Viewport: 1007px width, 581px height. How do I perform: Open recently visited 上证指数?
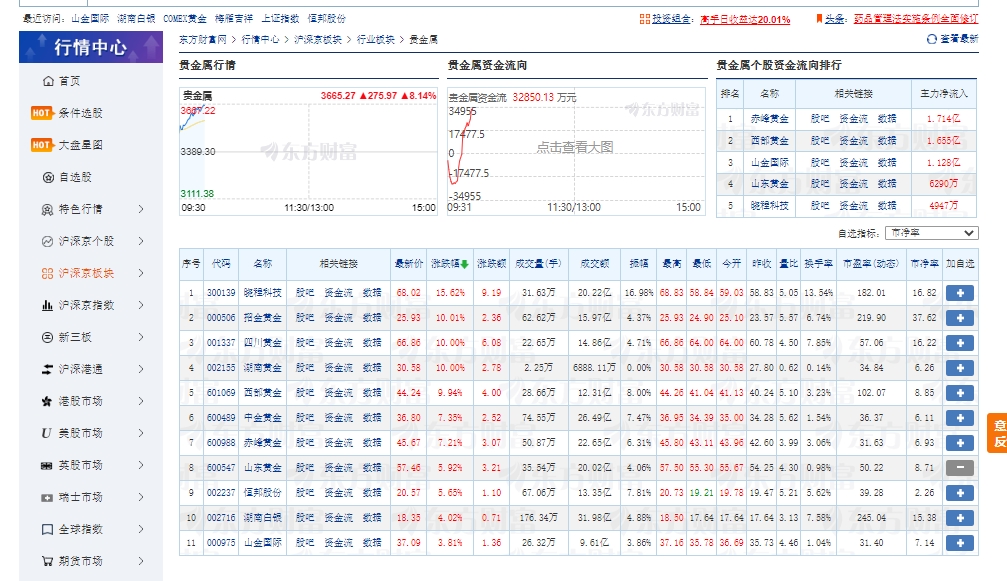(x=280, y=19)
